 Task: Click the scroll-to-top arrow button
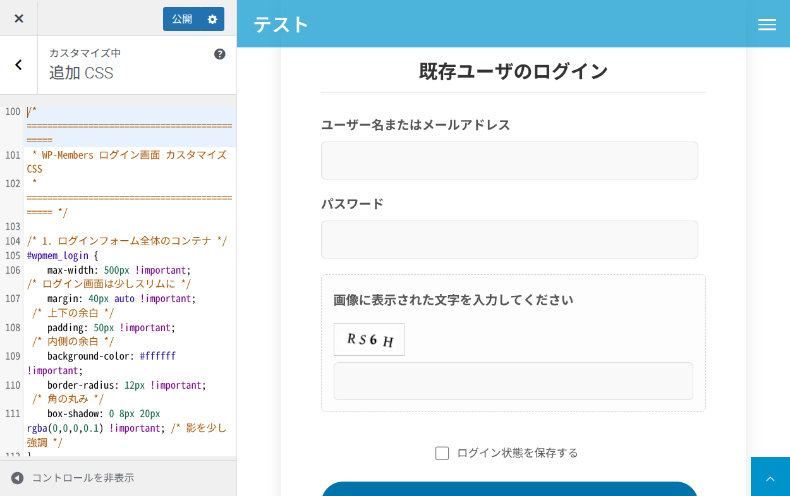click(x=770, y=477)
